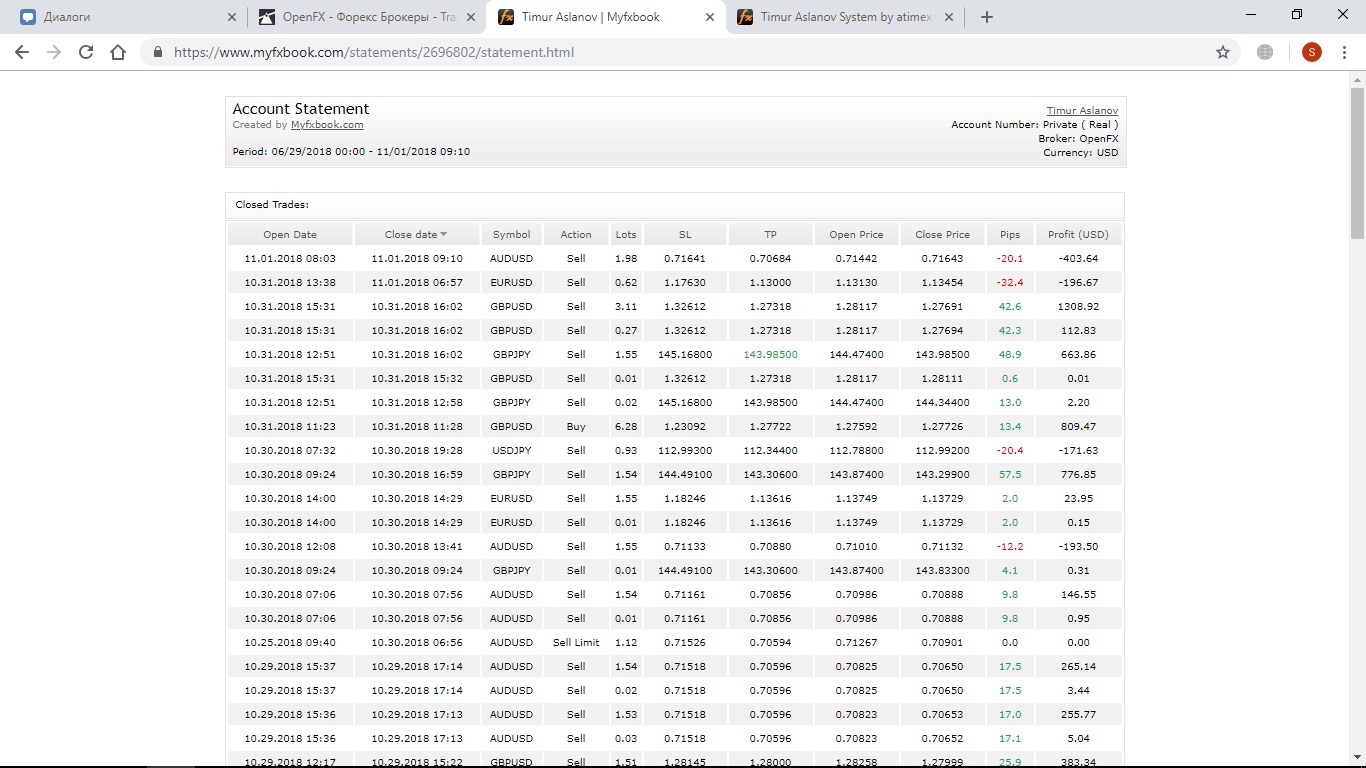Select the lots value 6.28

(x=626, y=427)
